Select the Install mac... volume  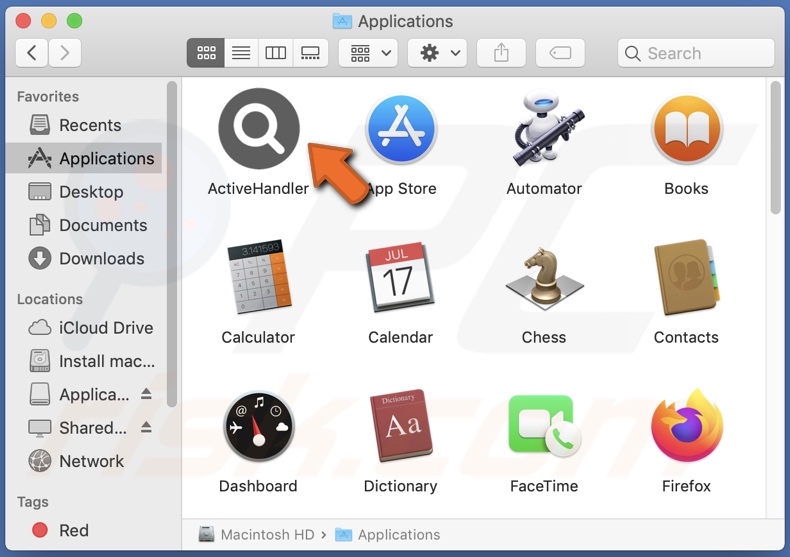click(x=83, y=361)
